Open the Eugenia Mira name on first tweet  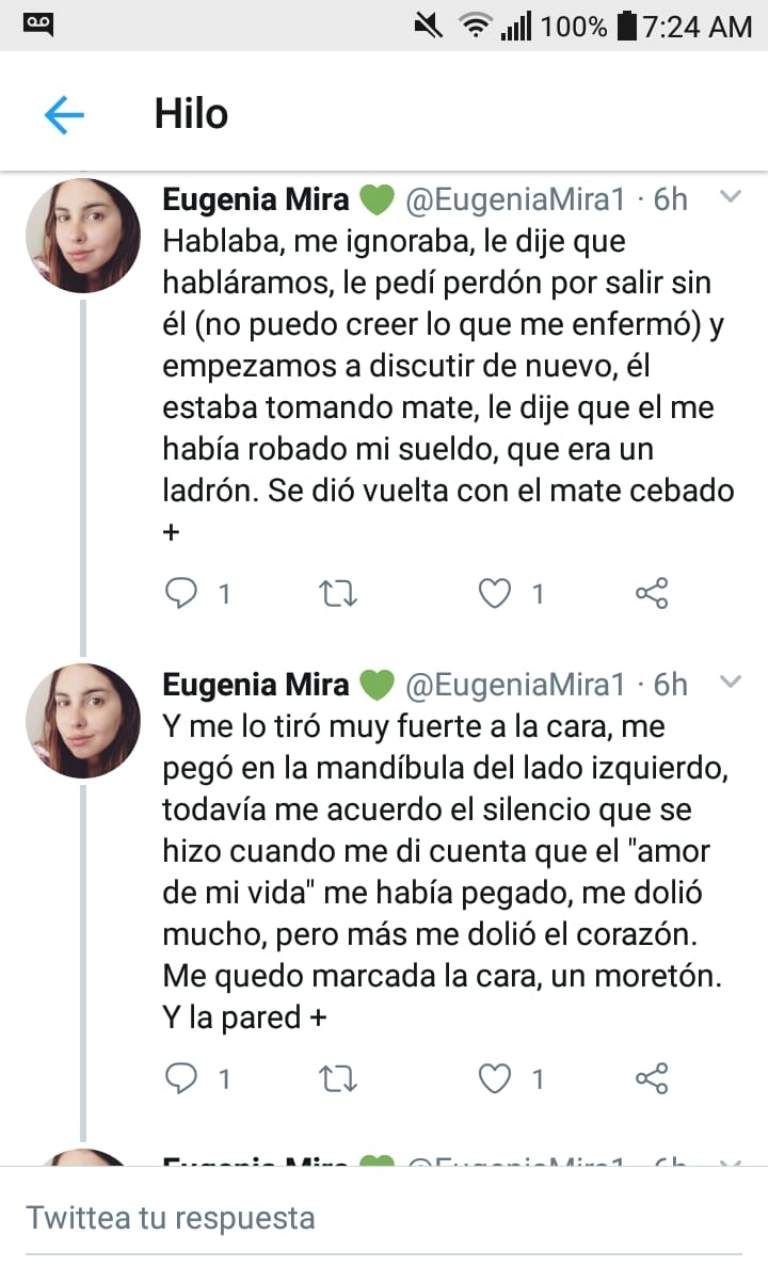click(256, 200)
